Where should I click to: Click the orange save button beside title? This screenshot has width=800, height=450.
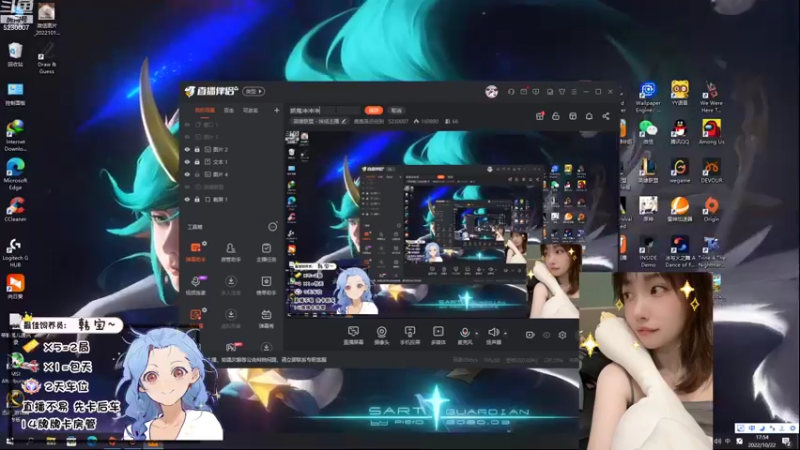pos(374,110)
